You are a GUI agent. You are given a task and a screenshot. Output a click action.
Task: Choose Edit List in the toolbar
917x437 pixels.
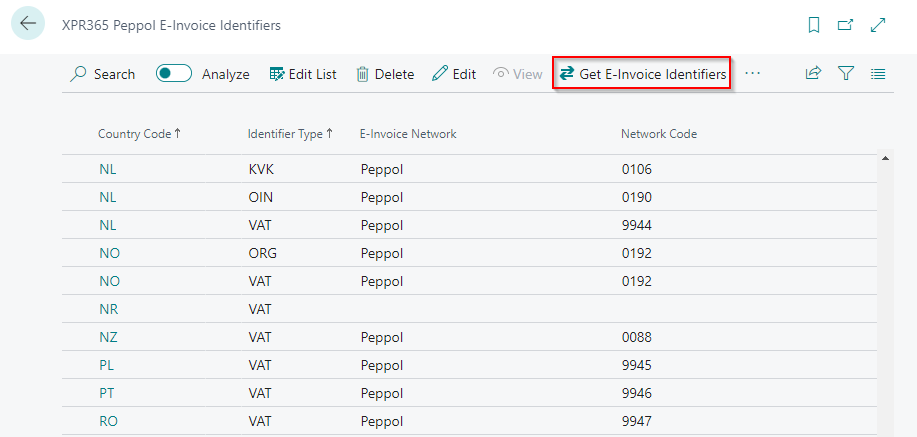point(303,74)
